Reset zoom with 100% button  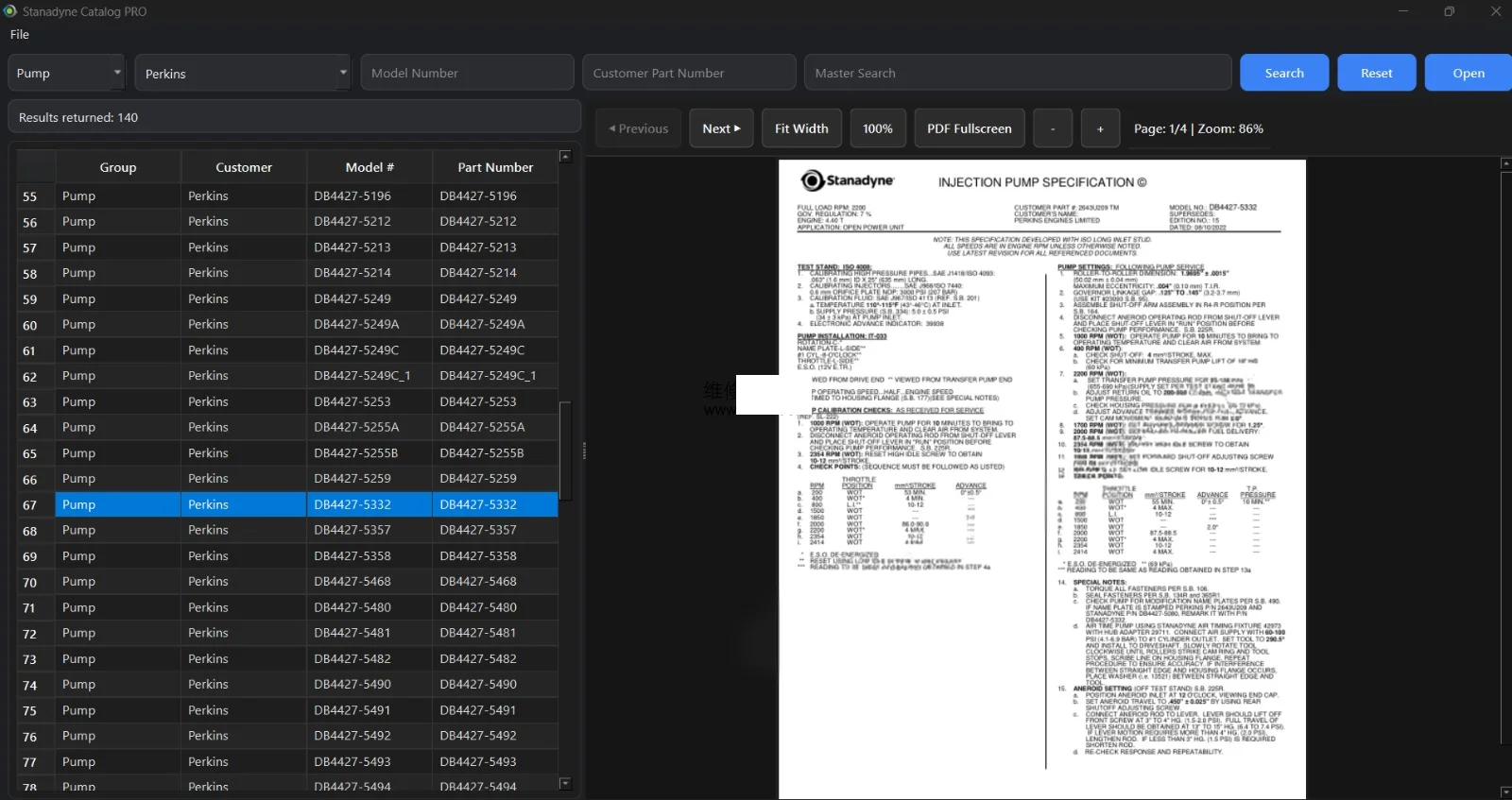[877, 128]
